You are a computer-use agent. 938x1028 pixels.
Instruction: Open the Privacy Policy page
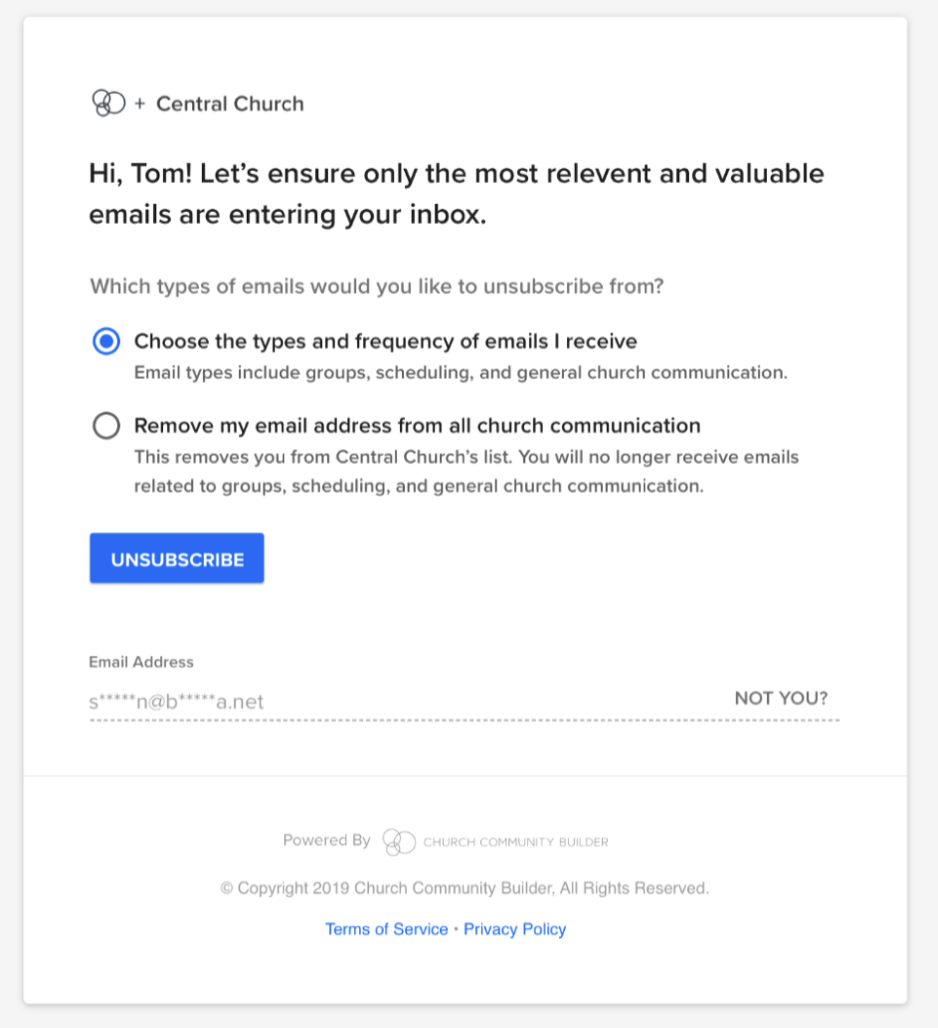[515, 929]
